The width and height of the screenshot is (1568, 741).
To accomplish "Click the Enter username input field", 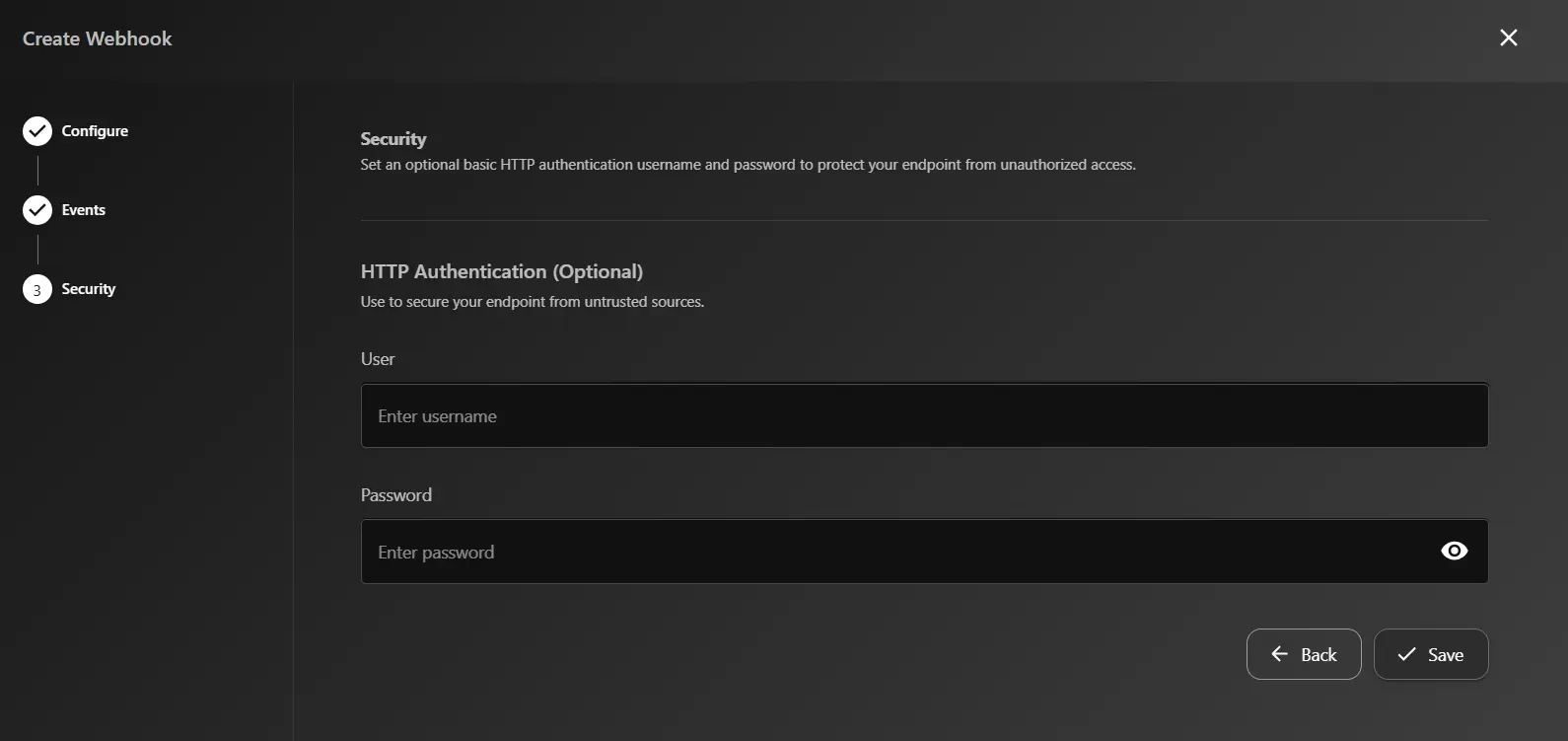I will 923,415.
